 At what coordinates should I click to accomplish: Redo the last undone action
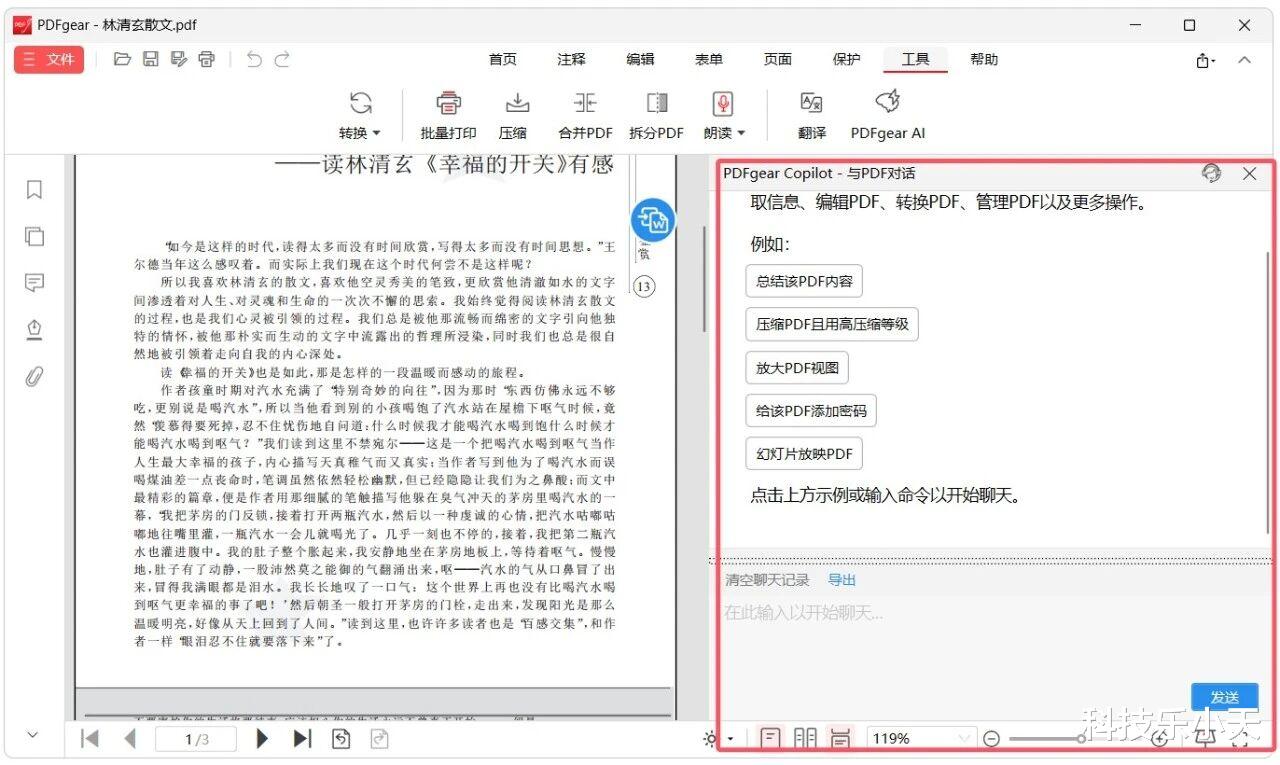click(x=282, y=59)
